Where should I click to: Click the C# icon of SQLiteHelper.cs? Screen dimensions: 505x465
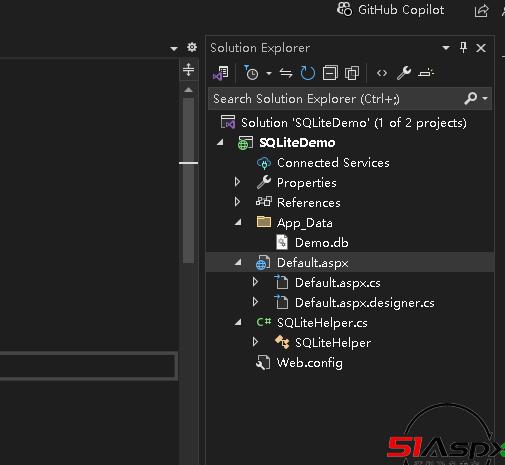[x=264, y=322]
